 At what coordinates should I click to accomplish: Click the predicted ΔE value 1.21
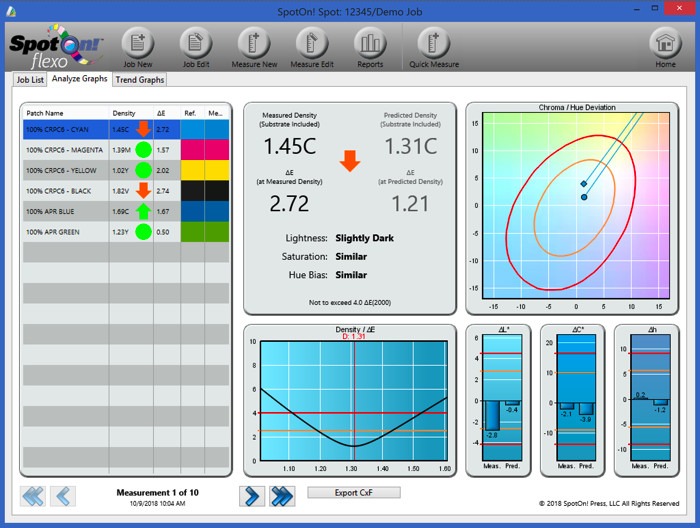410,204
